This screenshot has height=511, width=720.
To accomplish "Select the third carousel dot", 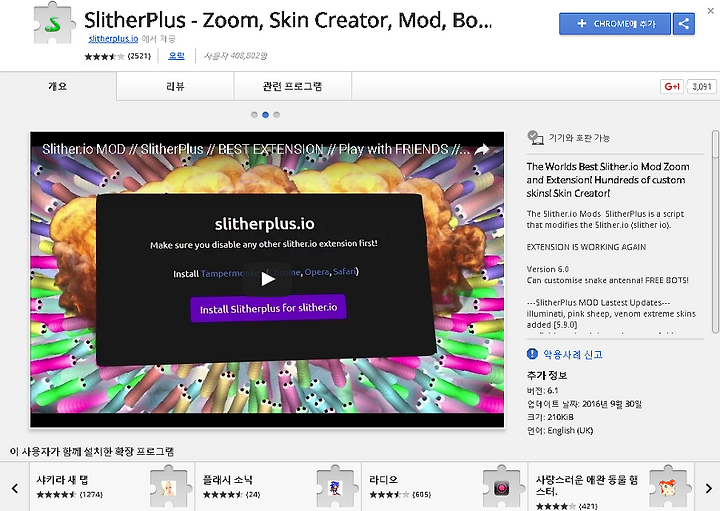I will pyautogui.click(x=276, y=115).
